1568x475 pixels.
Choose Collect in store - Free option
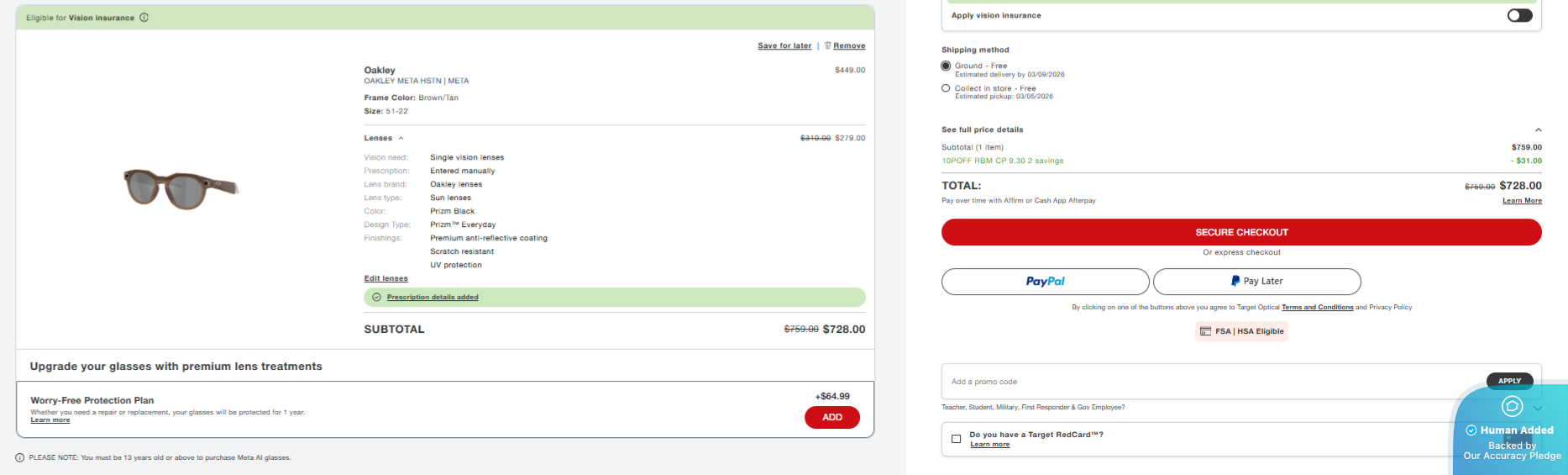click(946, 88)
